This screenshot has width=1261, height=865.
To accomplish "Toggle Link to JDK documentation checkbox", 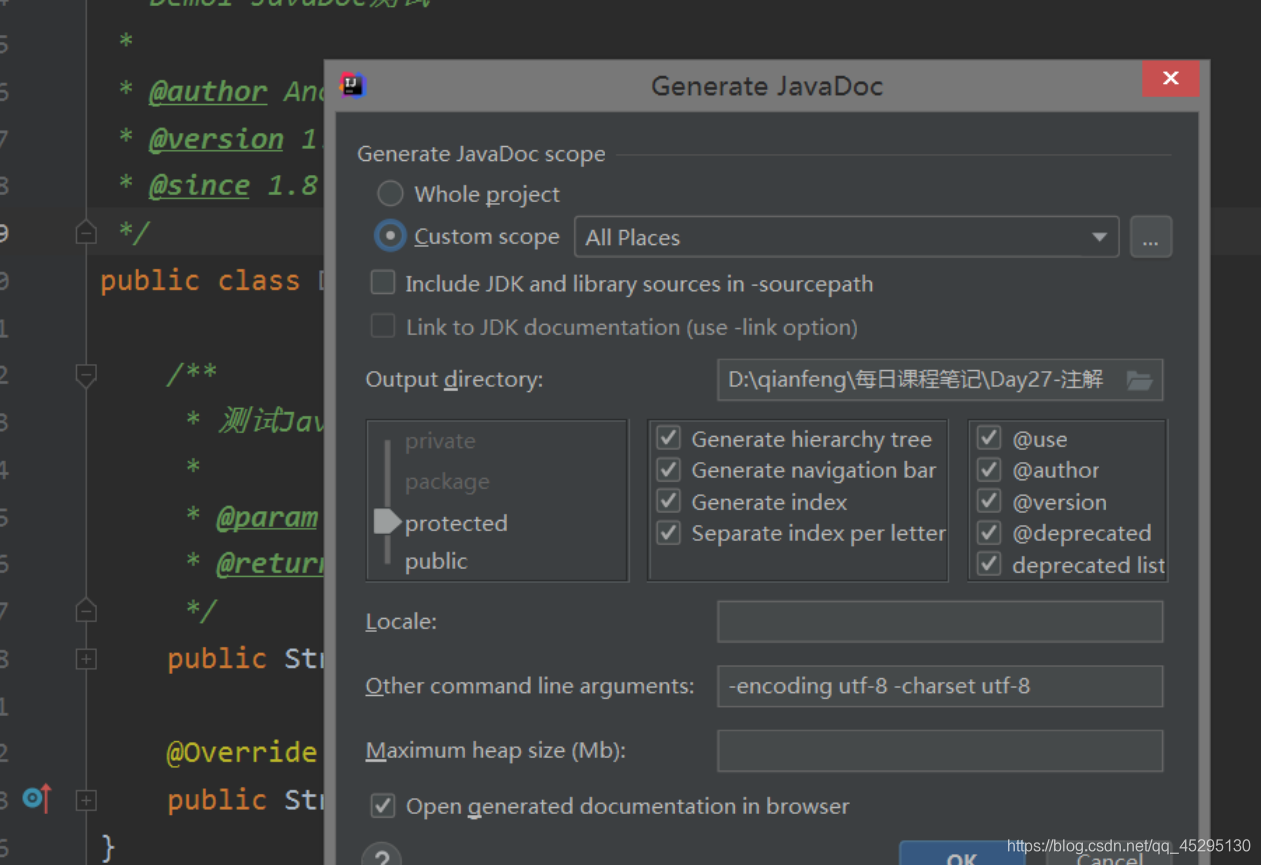I will tap(383, 326).
